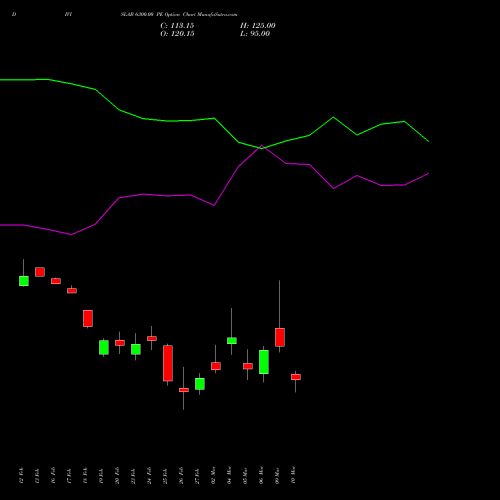Select the green candle above 12 Feb

click(x=24, y=281)
